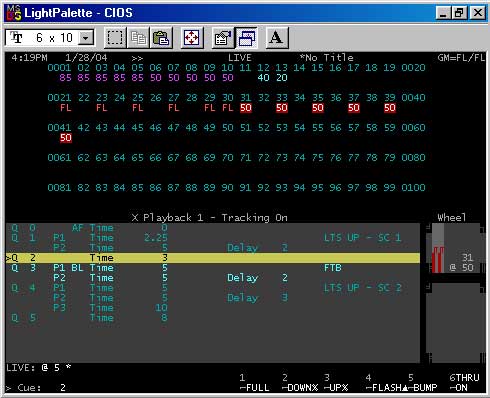Viewport: 490px width, 398px height.
Task: Click channel 33 red highlighted 50 level
Action: (x=282, y=108)
